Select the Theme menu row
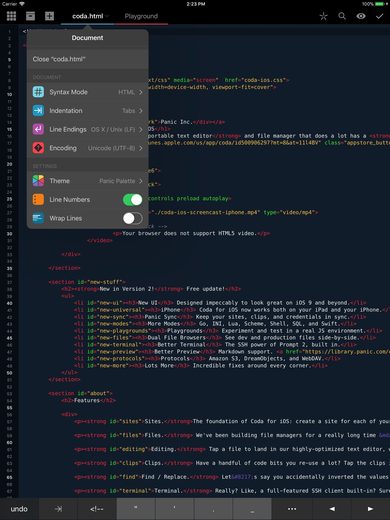Screen dimensions: 390x520 (88, 181)
